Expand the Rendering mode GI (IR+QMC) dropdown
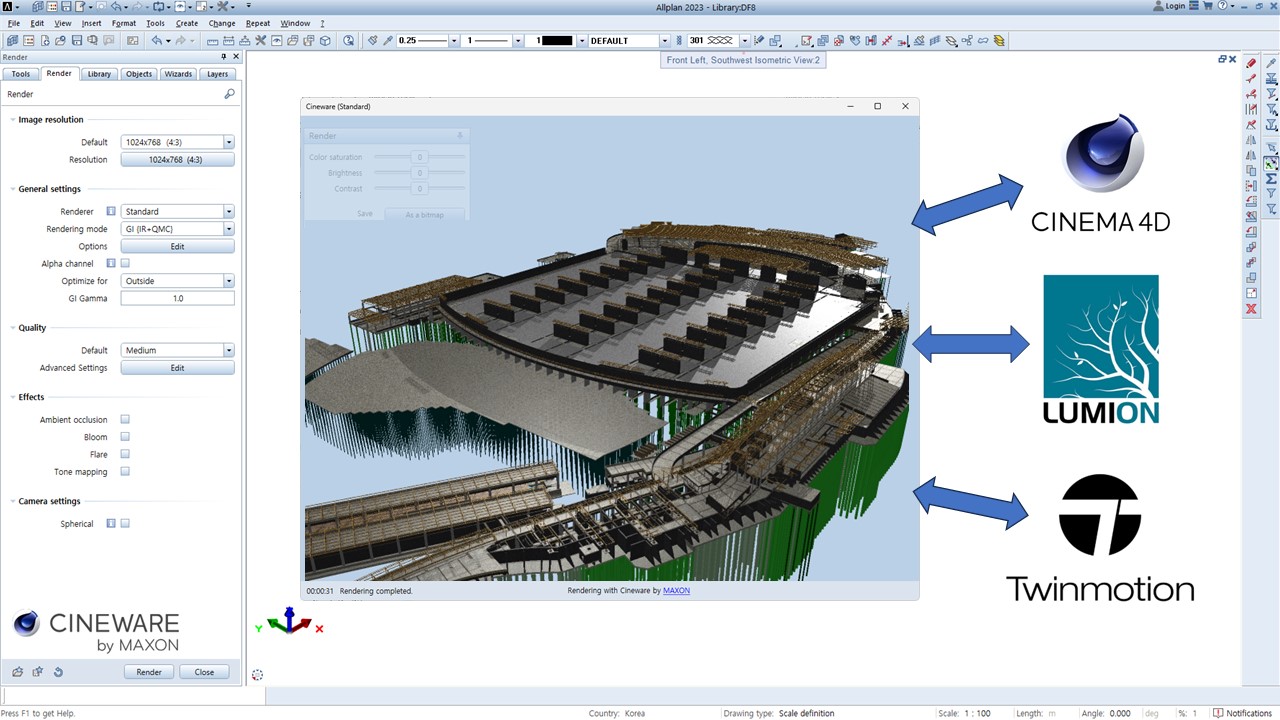The width and height of the screenshot is (1280, 720). tap(177, 229)
